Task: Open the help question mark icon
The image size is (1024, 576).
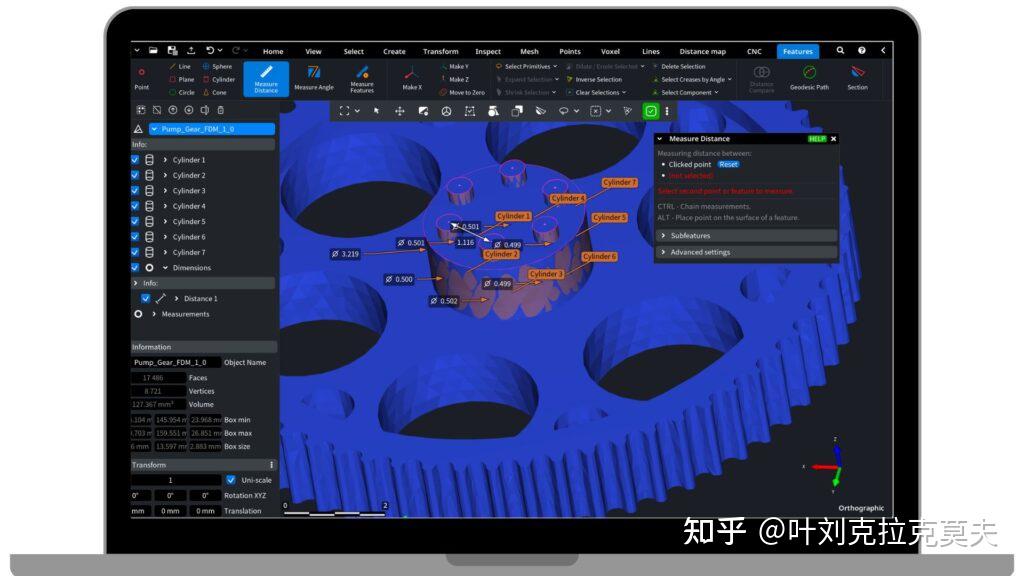Action: coord(861,50)
